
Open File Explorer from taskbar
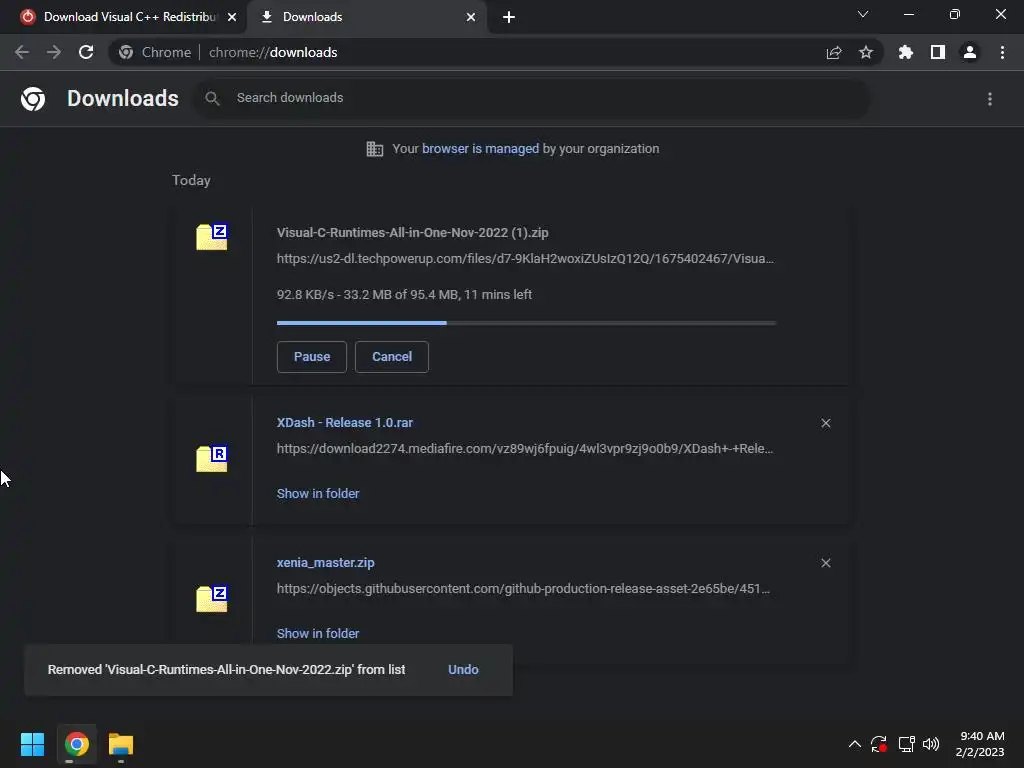click(x=121, y=744)
